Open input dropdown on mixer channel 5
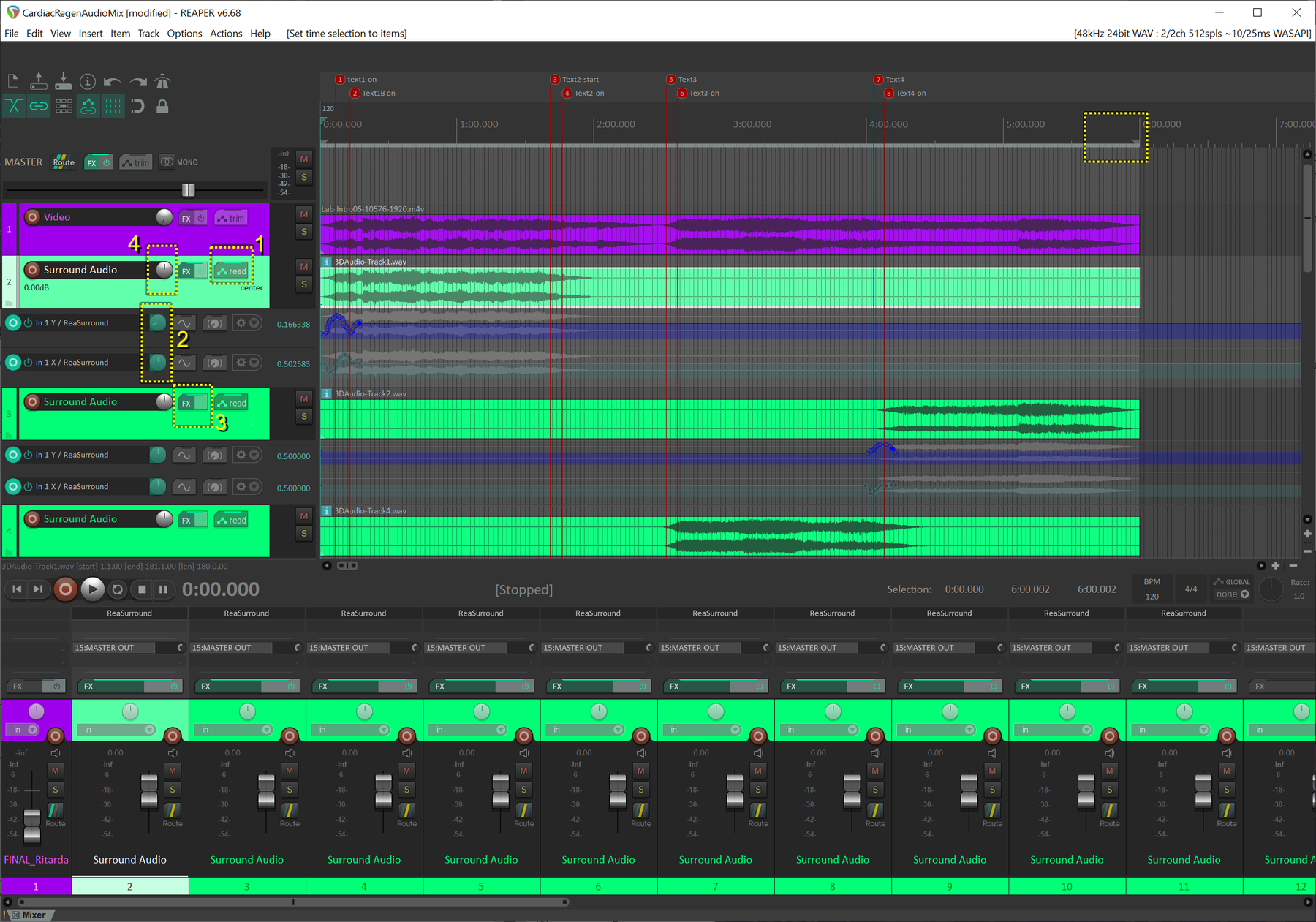Screen dimensions: 1316x922 469,730
